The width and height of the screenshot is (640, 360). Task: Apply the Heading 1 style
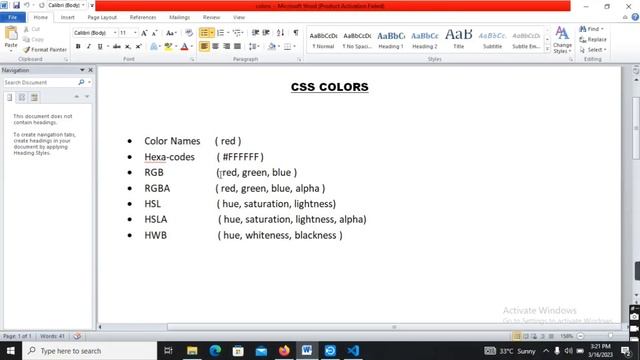click(x=391, y=40)
